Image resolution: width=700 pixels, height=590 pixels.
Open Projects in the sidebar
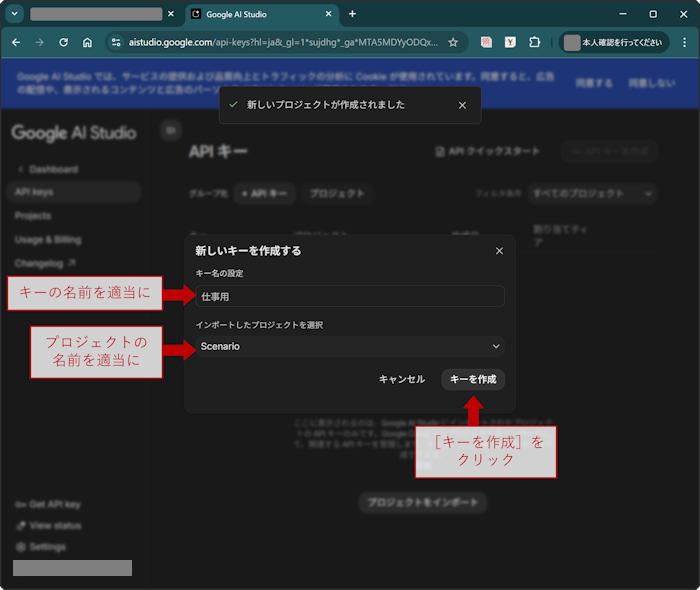[x=33, y=216]
